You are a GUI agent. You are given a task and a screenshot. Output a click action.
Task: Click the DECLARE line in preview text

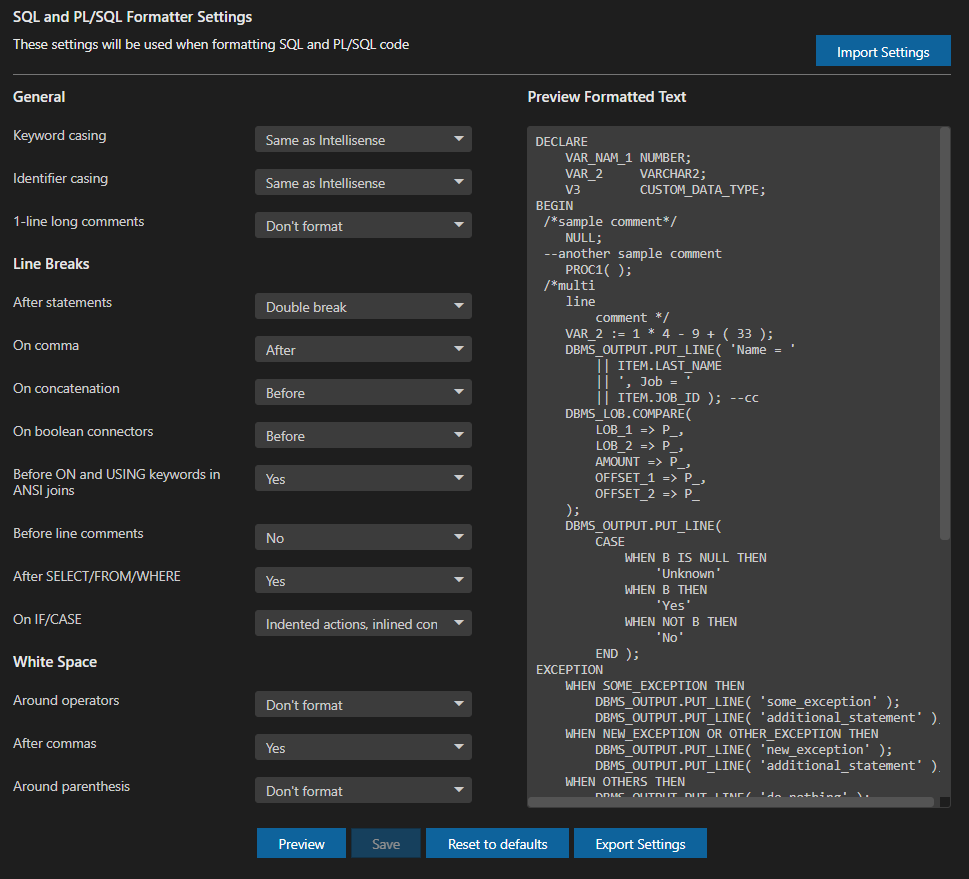click(561, 142)
